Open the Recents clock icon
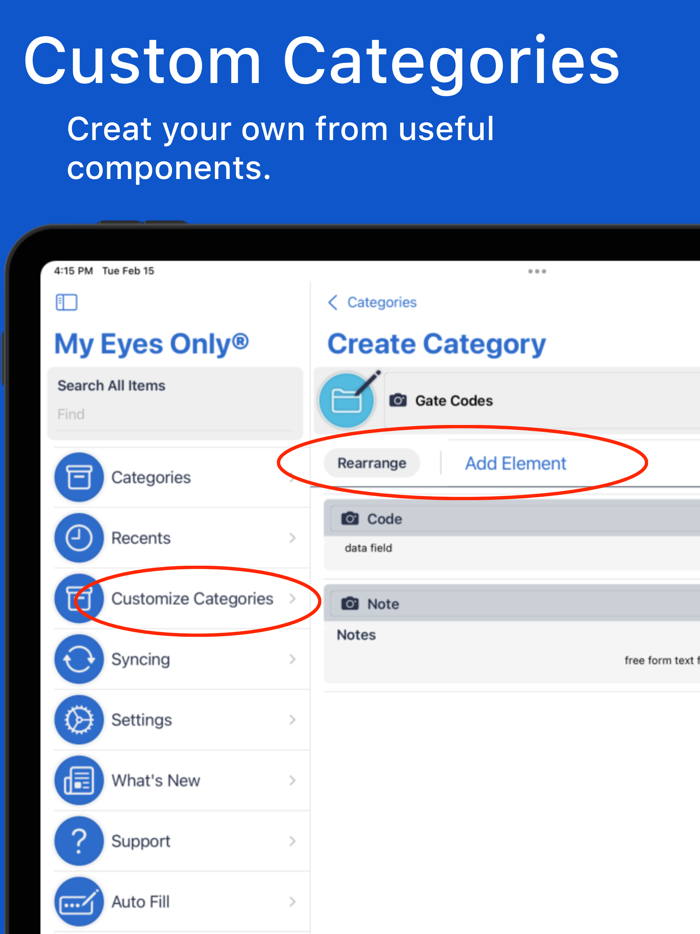Viewport: 700px width, 934px height. (x=79, y=538)
